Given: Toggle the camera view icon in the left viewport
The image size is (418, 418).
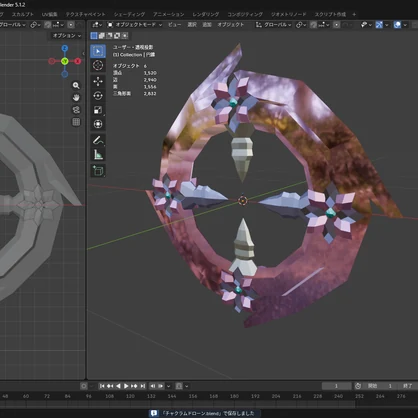Looking at the screenshot, I should 76,110.
